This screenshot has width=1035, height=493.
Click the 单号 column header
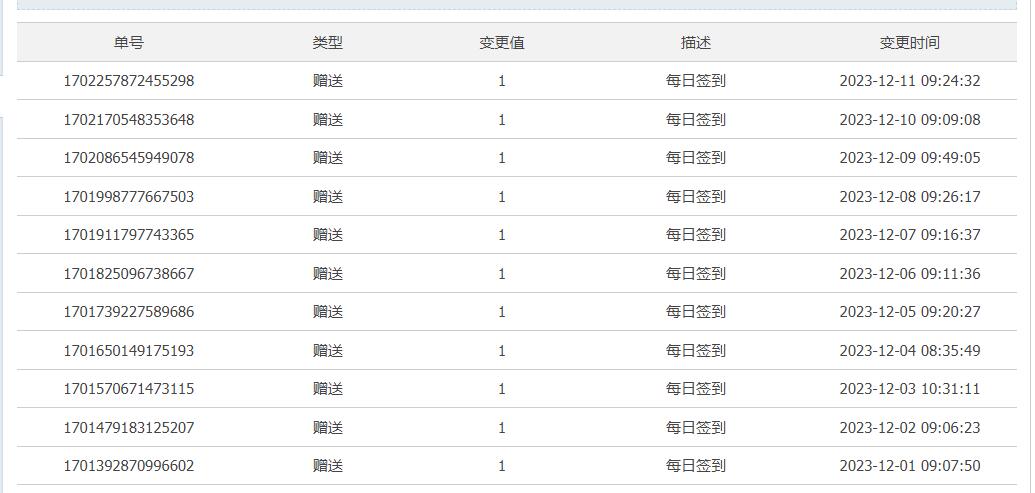128,43
